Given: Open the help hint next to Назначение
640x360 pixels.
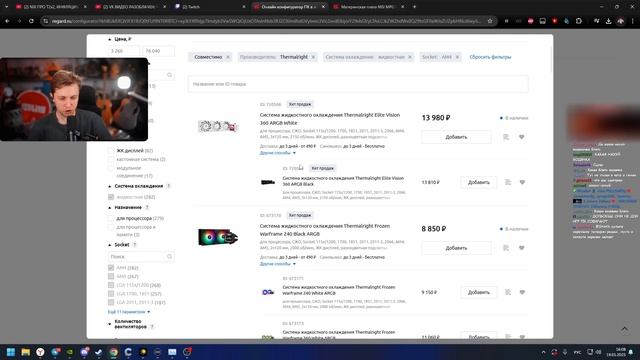Looking at the screenshot, I should [147, 208].
